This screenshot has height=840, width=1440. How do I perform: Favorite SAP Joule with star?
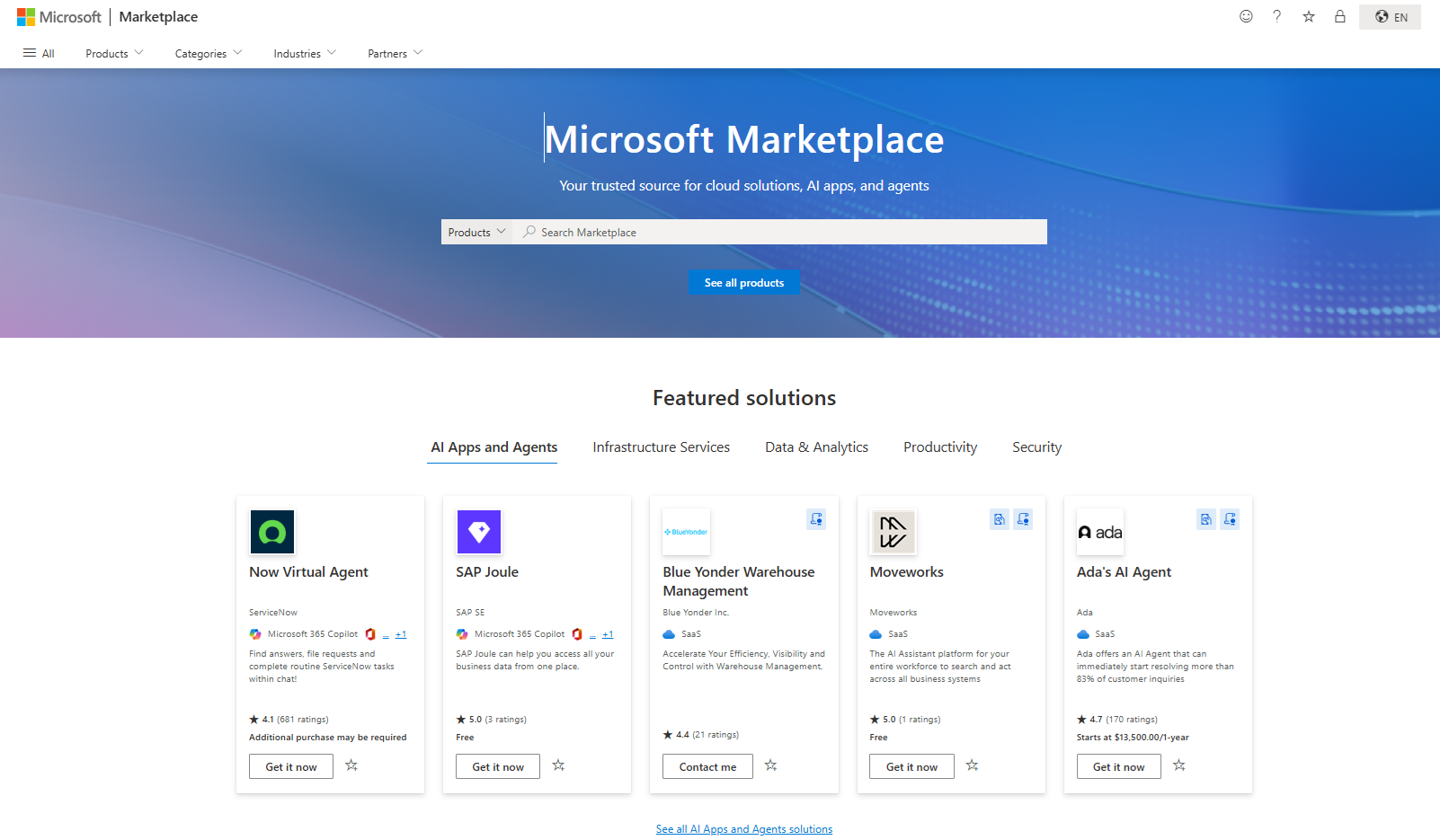pyautogui.click(x=558, y=765)
